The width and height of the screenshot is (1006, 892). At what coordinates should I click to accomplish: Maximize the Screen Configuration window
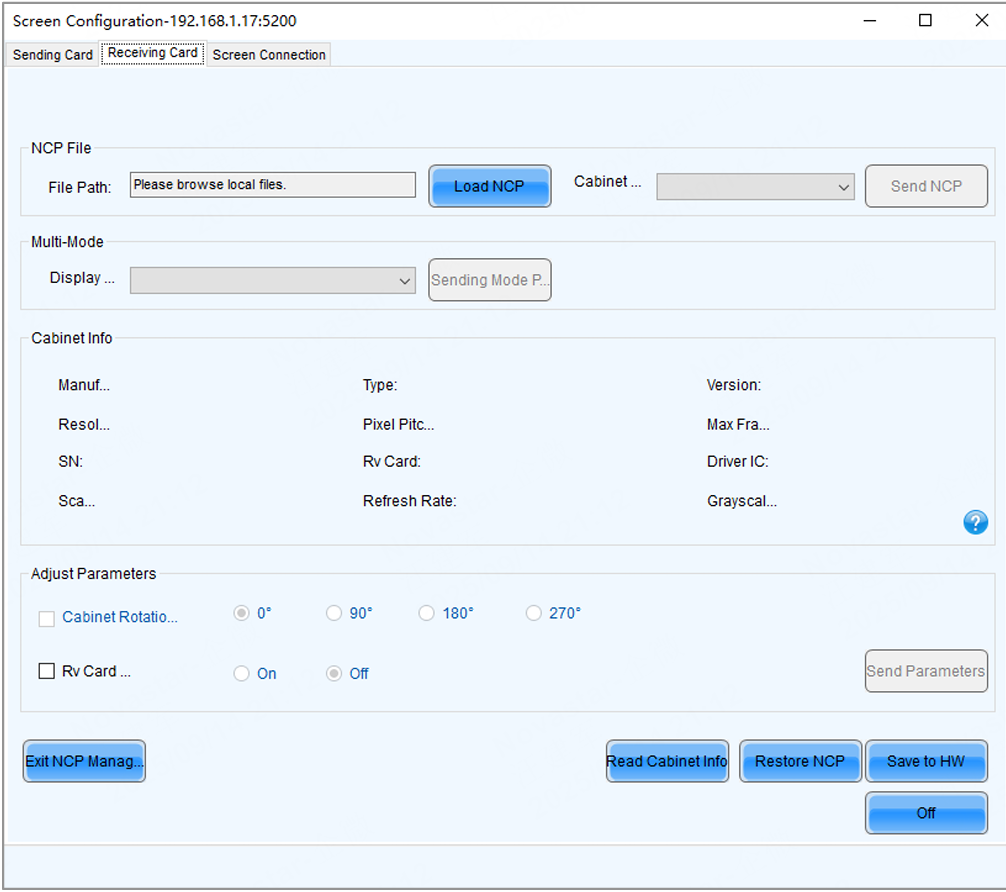pos(925,21)
